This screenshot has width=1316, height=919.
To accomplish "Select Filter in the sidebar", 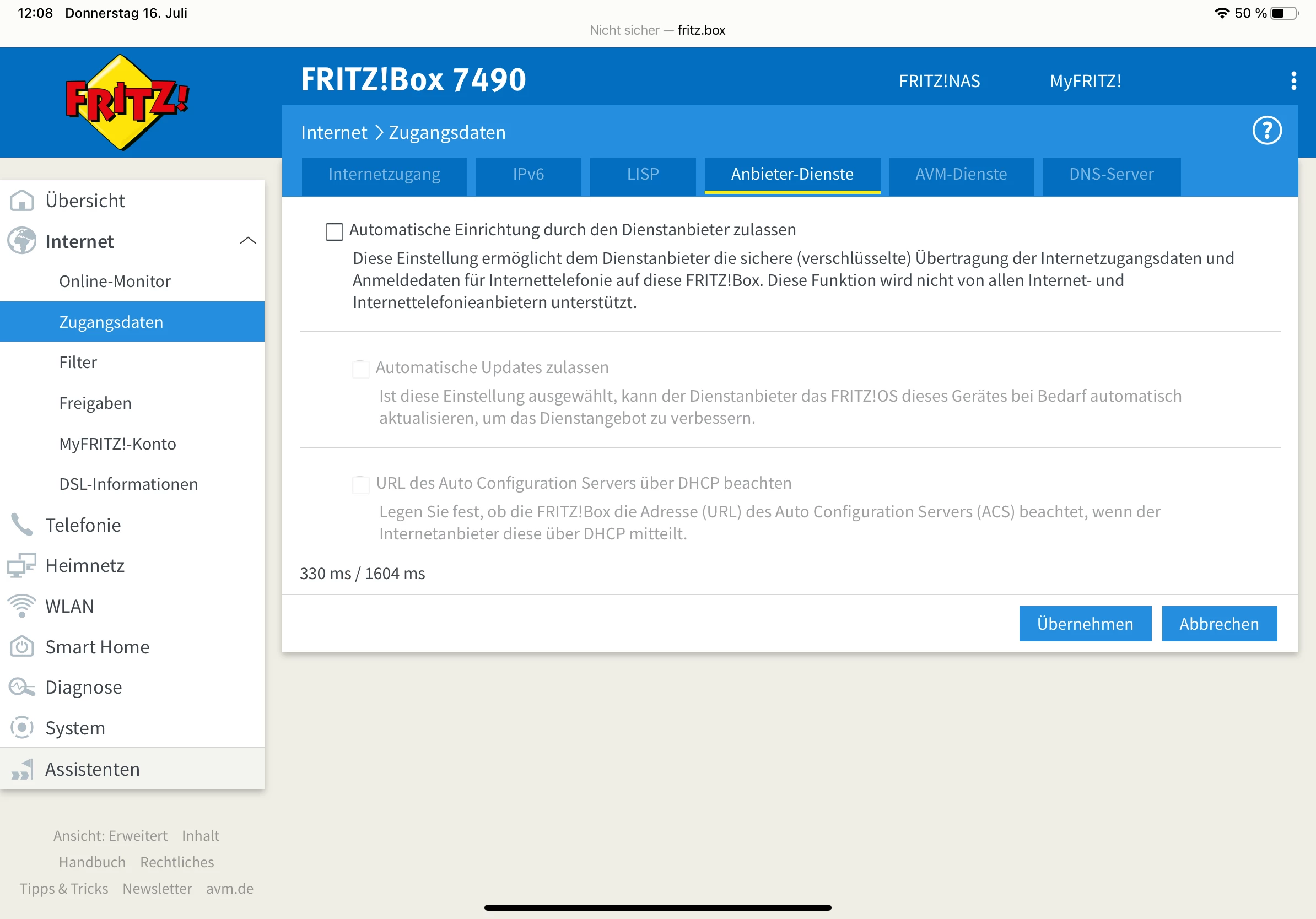I will click(77, 361).
